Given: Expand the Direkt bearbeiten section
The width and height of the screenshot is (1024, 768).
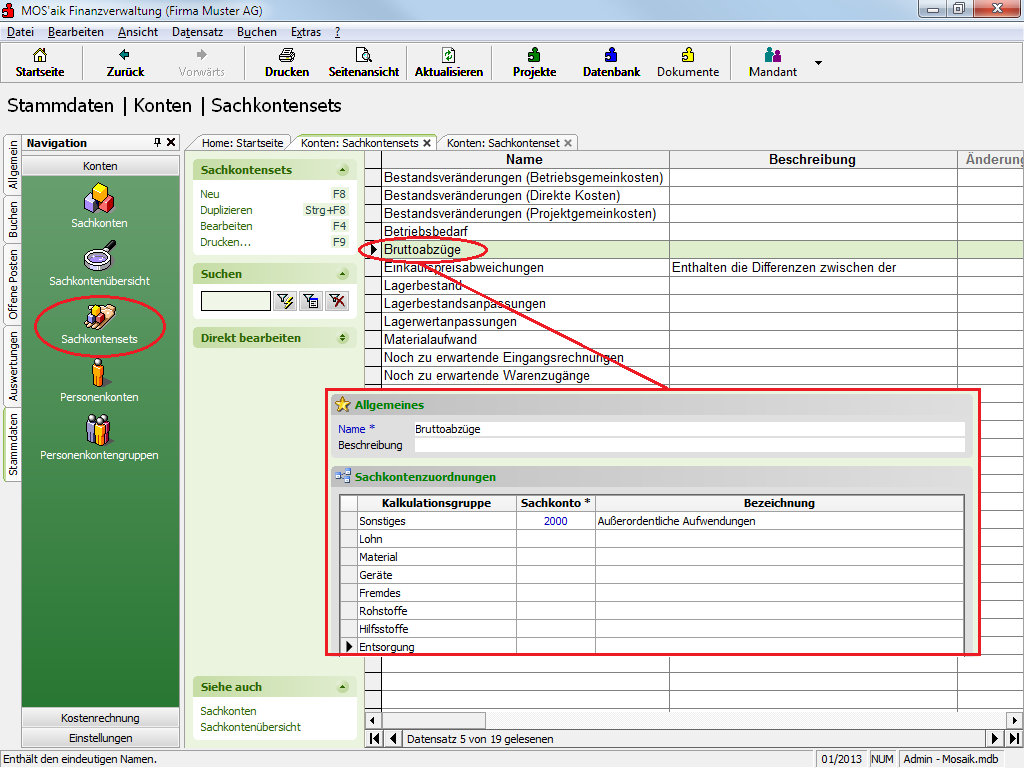Looking at the screenshot, I should (x=343, y=338).
